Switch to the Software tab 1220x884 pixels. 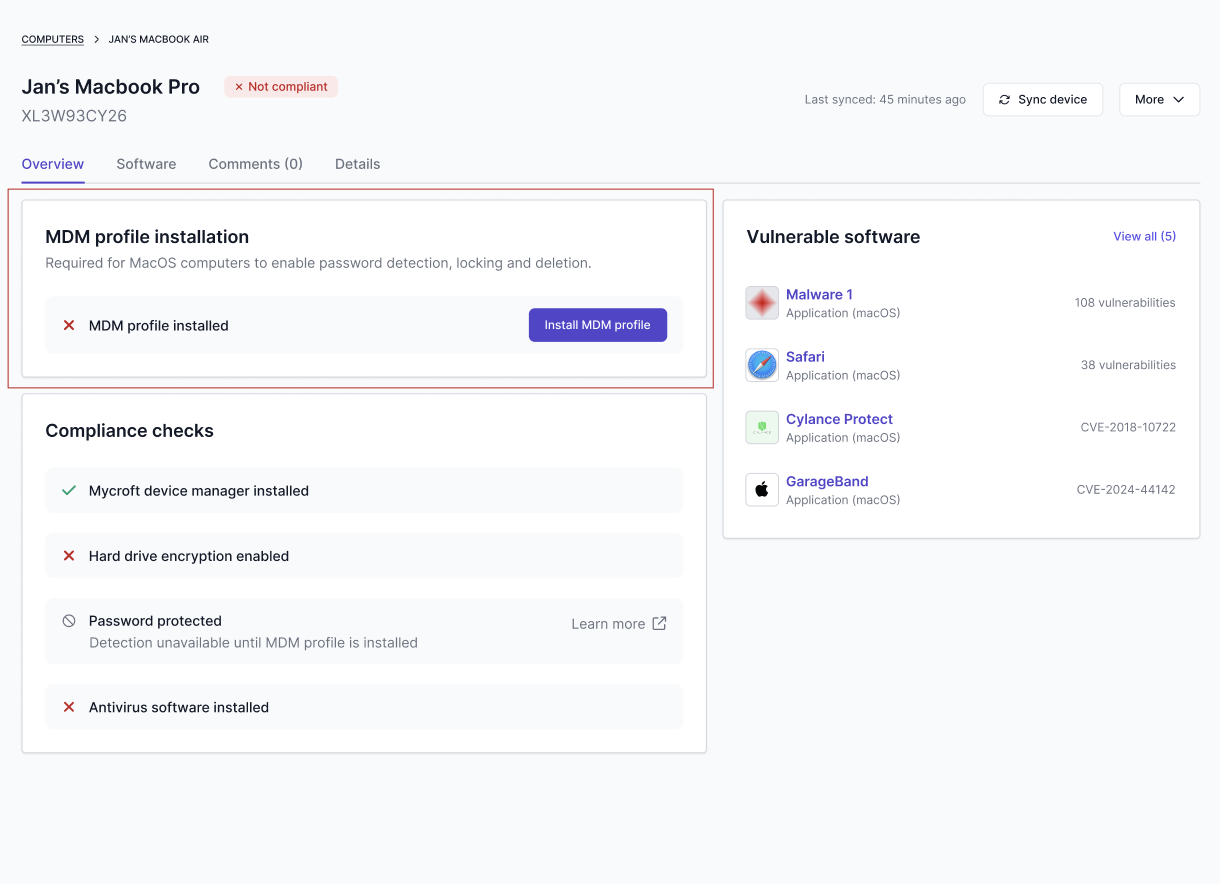(146, 164)
